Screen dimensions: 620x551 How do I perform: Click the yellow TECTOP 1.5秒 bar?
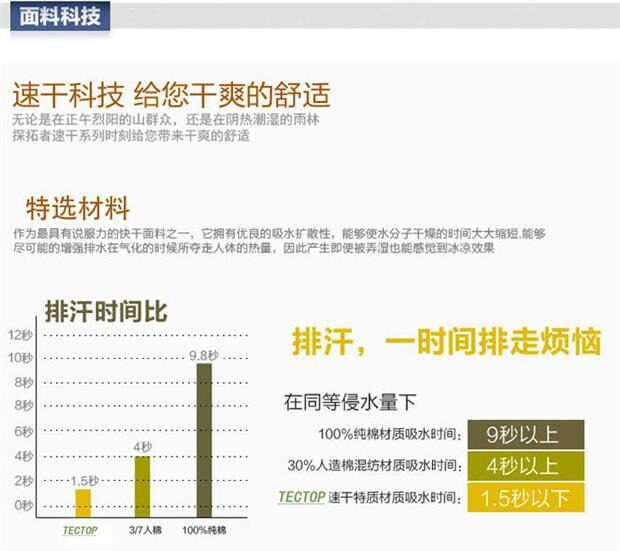(x=83, y=503)
